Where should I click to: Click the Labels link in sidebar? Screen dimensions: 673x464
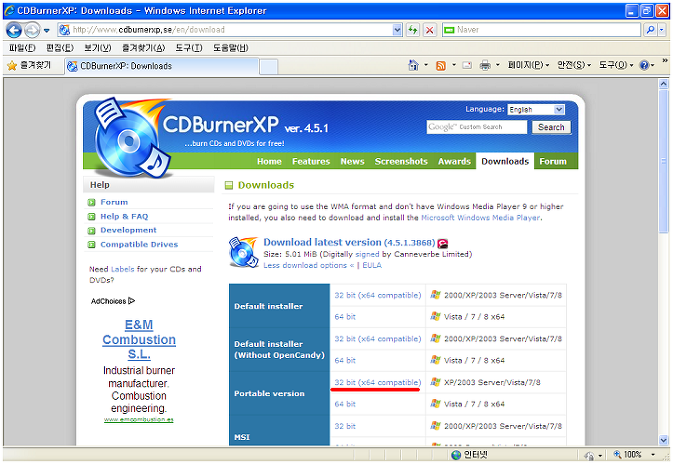click(122, 269)
